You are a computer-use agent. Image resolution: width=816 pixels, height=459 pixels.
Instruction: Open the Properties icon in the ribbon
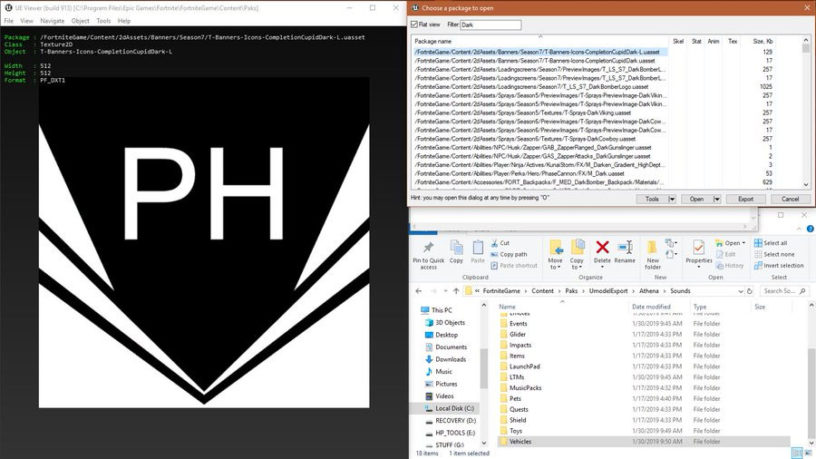click(x=698, y=248)
